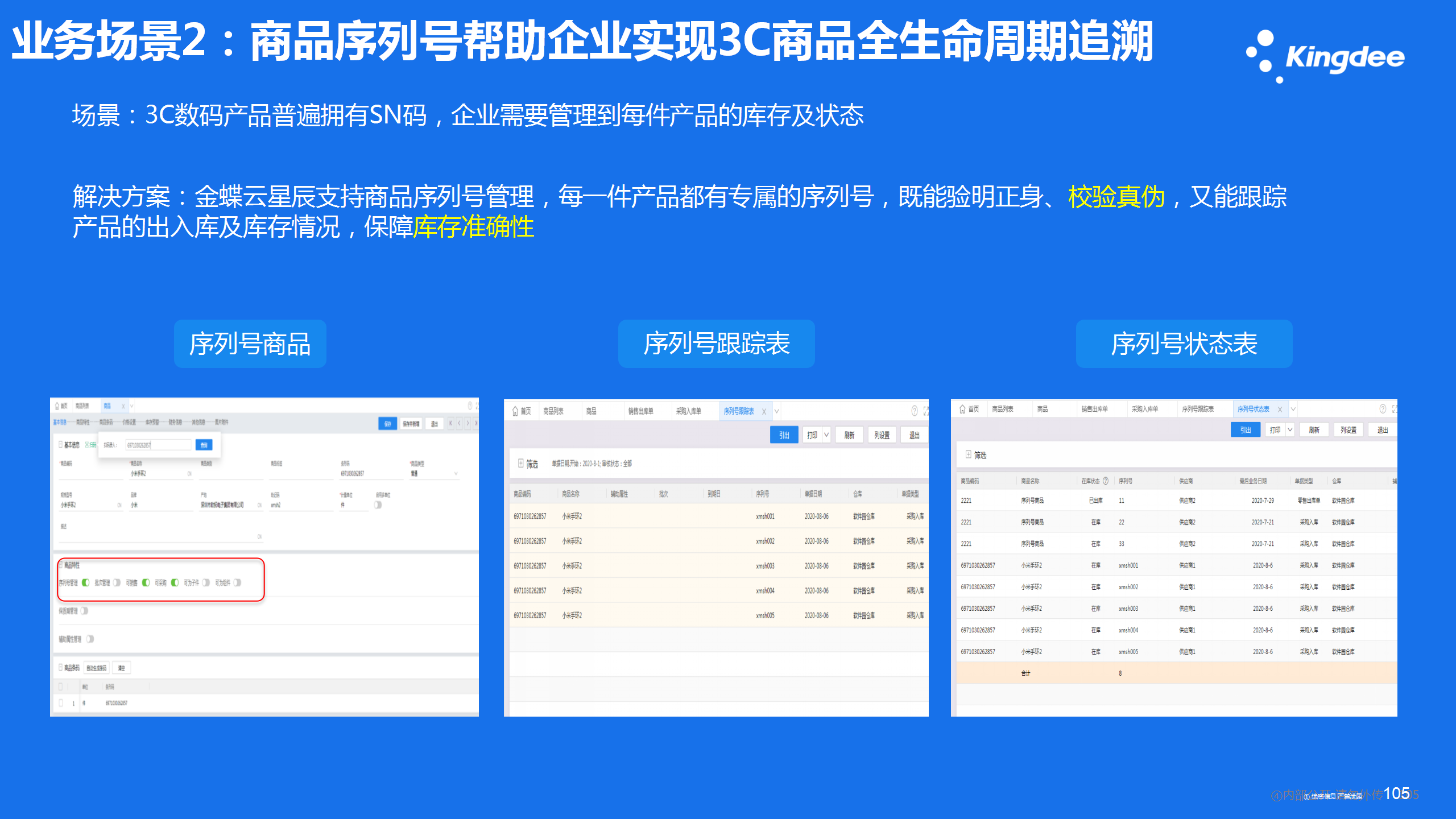This screenshot has height=819, width=1456.
Task: Click 序列号商品 blue label box
Action: coord(250,344)
